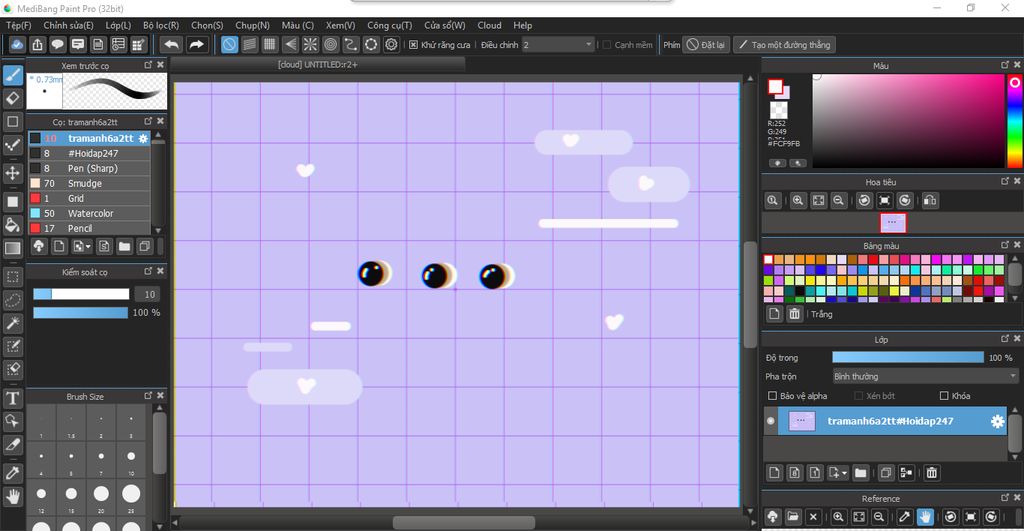Select the rectangular Selection tool

pos(12,277)
